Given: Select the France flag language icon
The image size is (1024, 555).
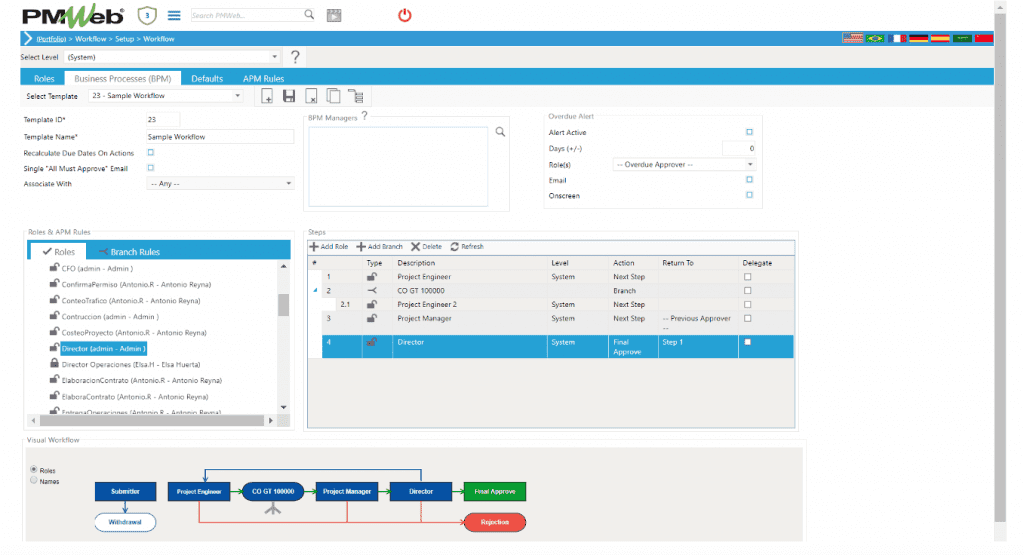Looking at the screenshot, I should [x=897, y=38].
